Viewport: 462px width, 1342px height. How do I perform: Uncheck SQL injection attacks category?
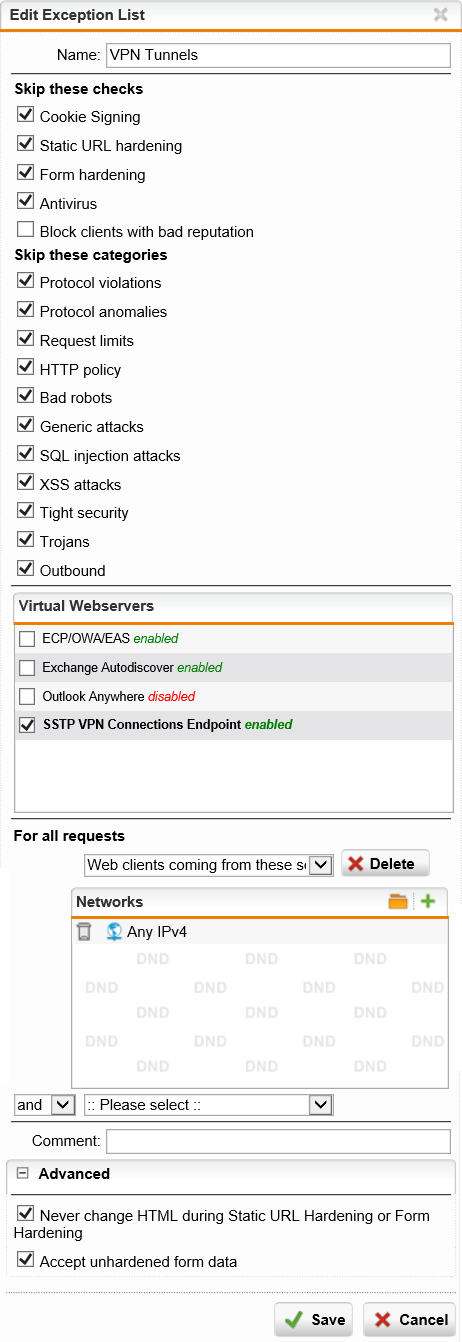tap(26, 455)
